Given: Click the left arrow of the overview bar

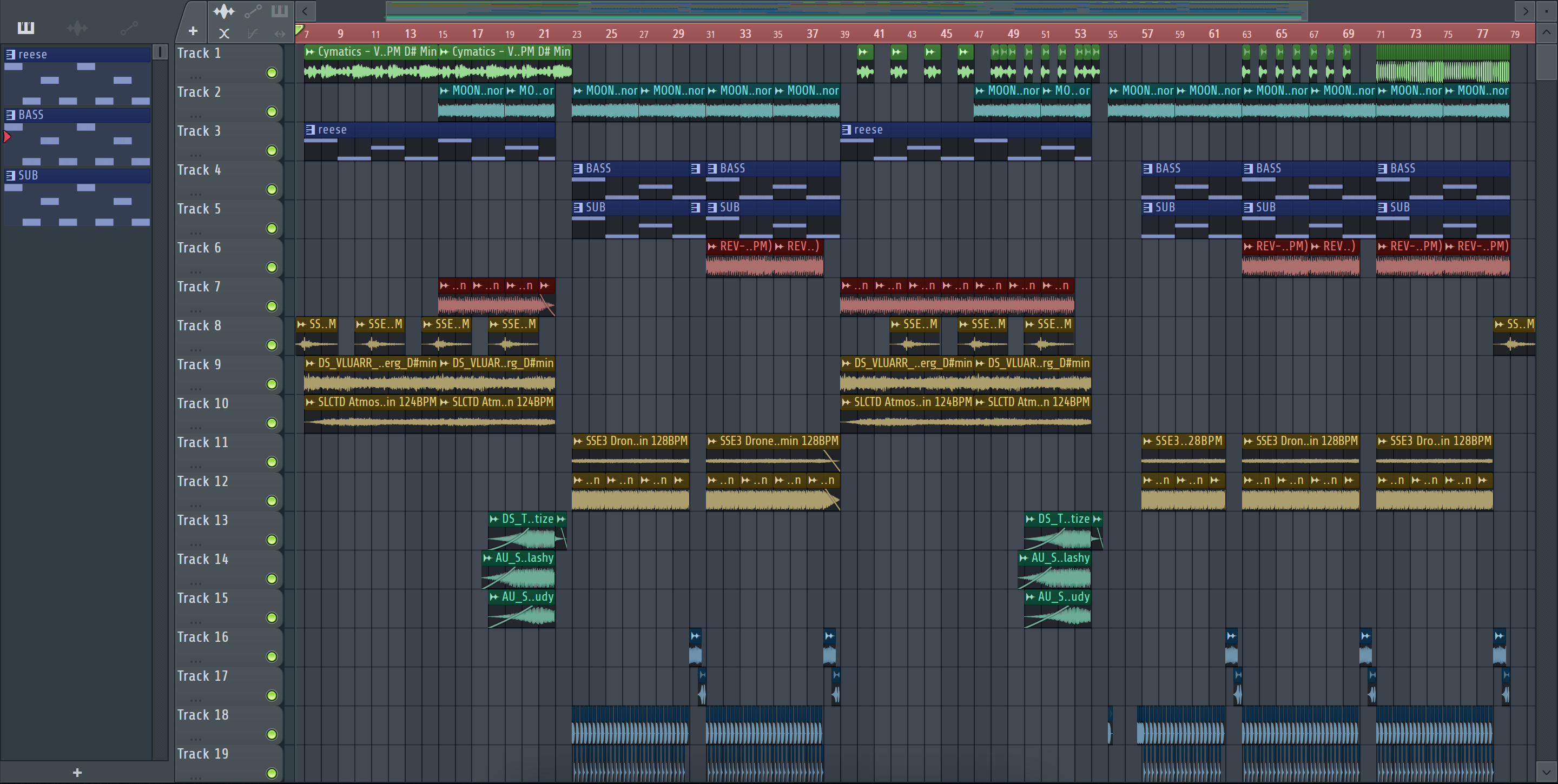Looking at the screenshot, I should coord(305,11).
